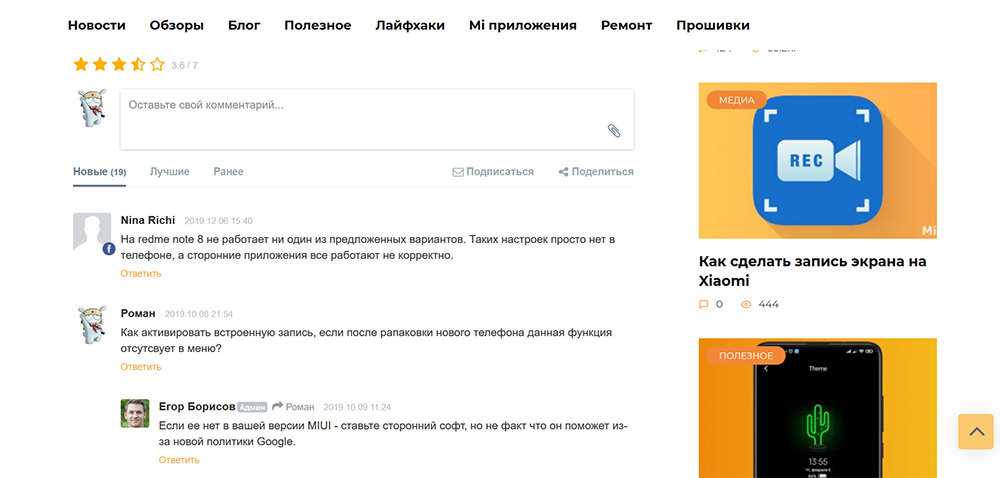The width and height of the screenshot is (1000, 478).
Task: Open the Прошивки menu item
Action: click(713, 25)
